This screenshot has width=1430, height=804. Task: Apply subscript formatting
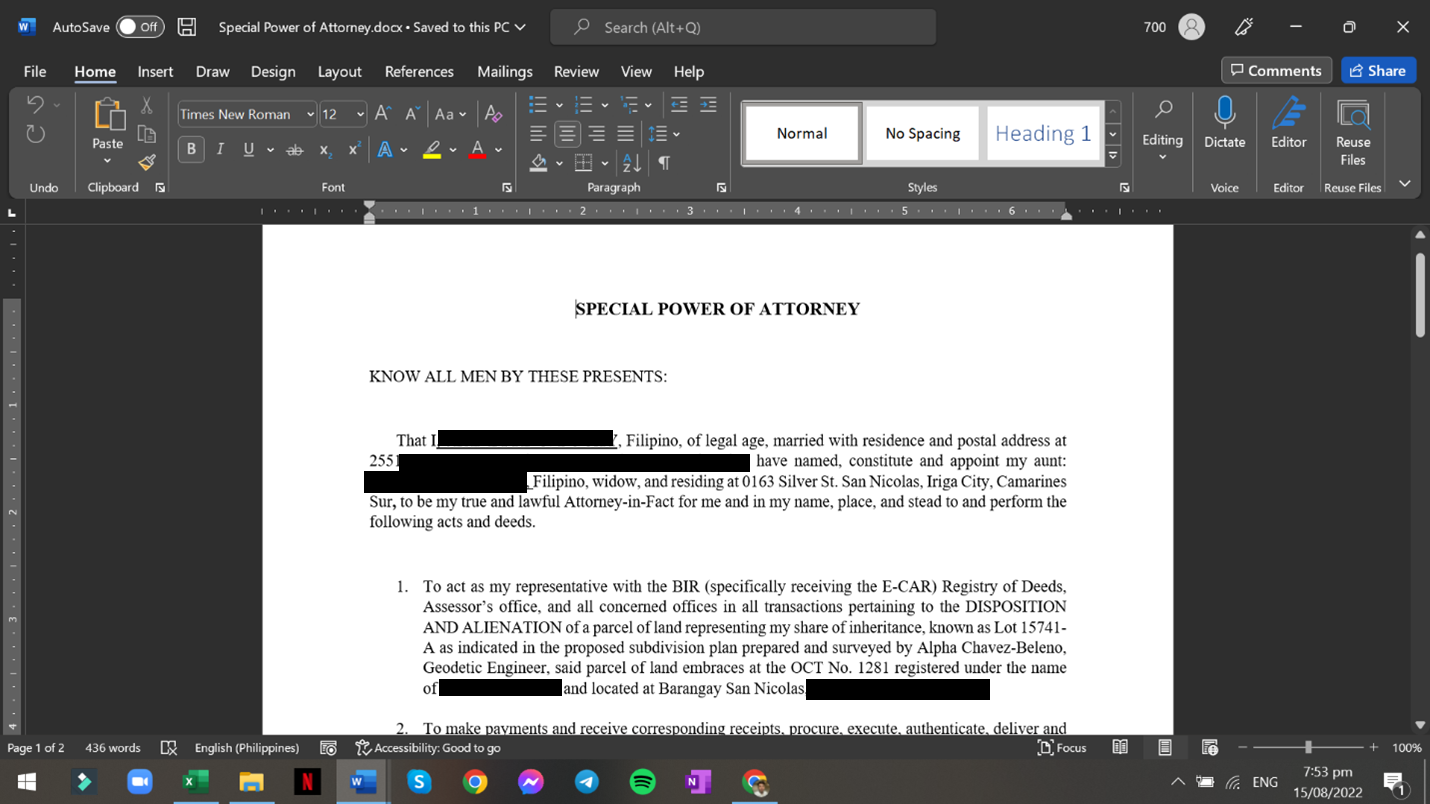[x=325, y=150]
